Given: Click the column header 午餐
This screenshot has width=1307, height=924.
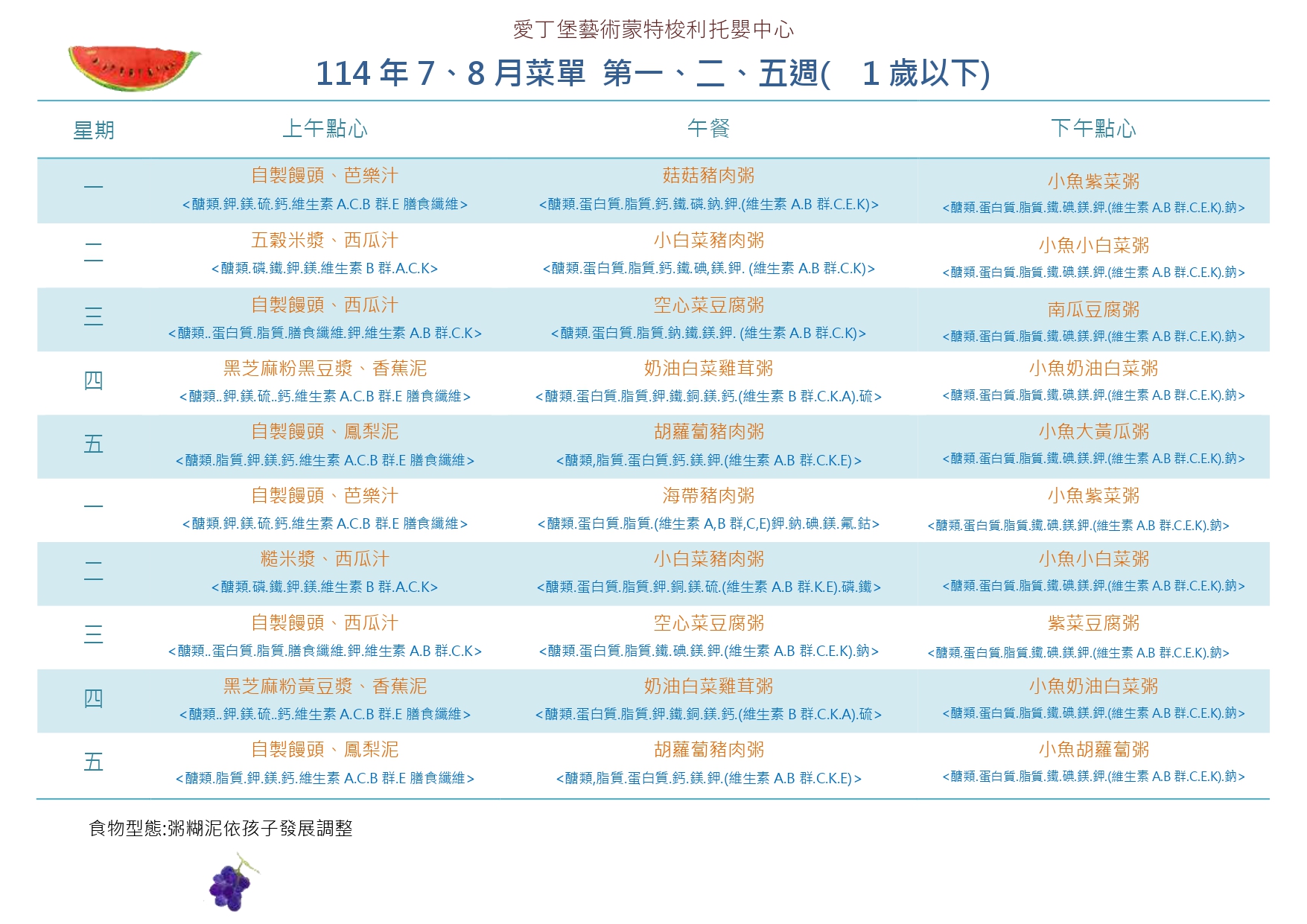Looking at the screenshot, I should point(708,129).
